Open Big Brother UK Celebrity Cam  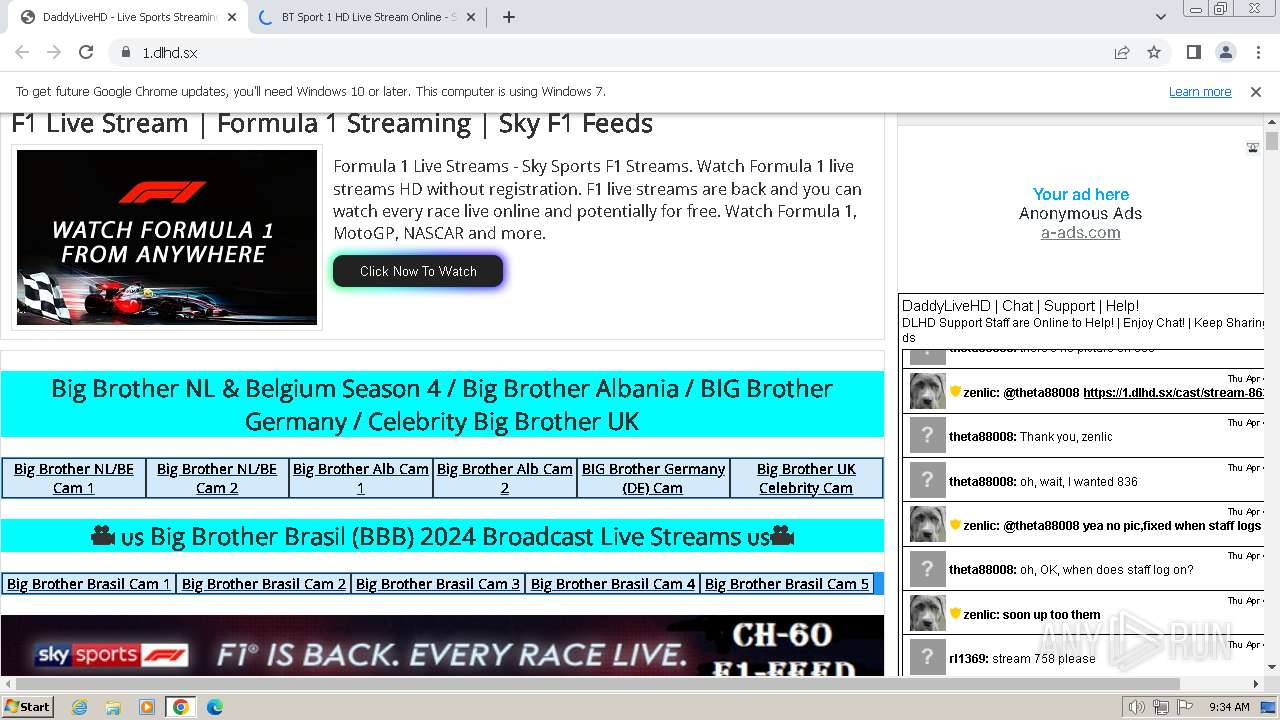806,478
